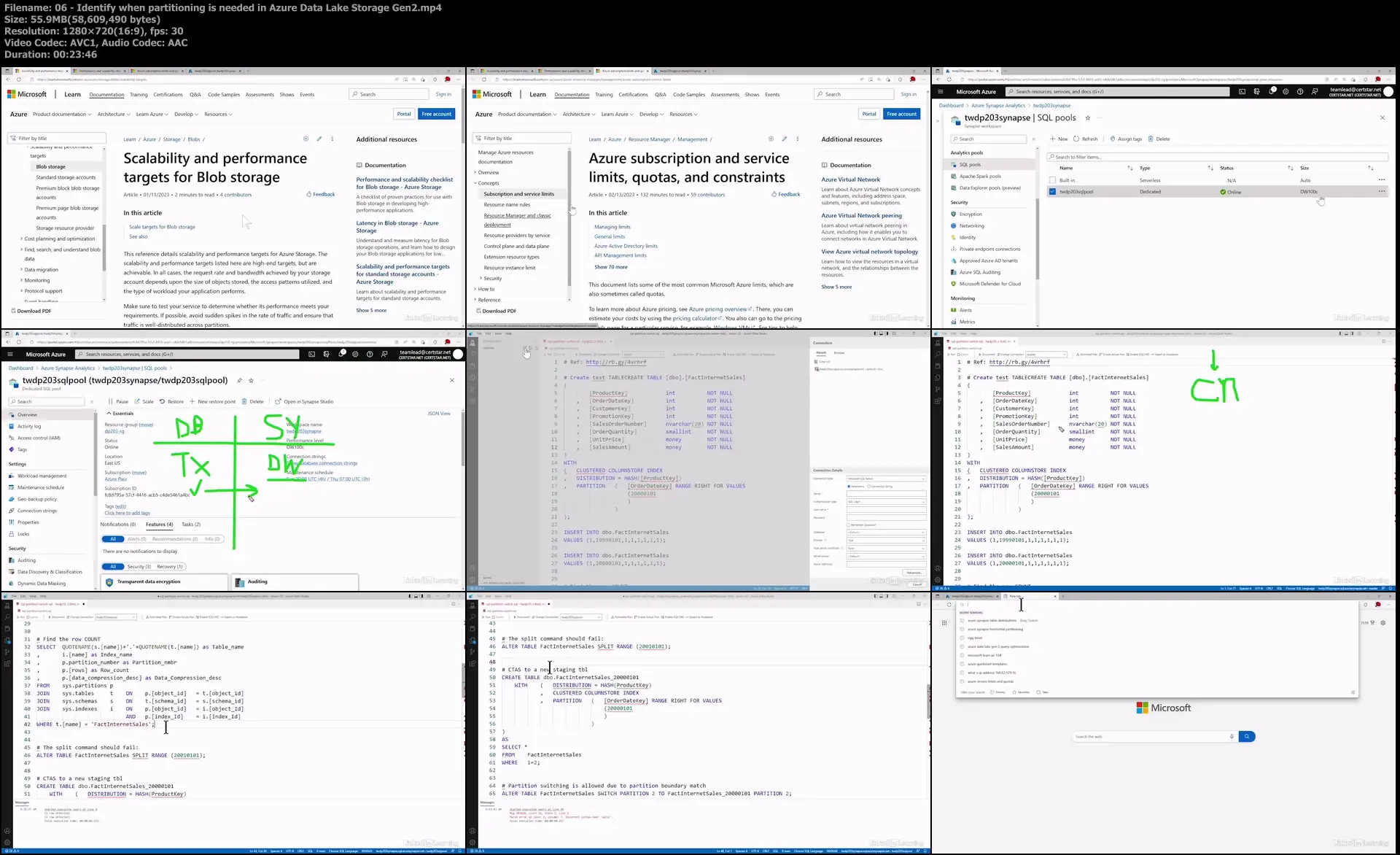Click Scale in the twdp203sqlpool toolbar
Screen dimensions: 1400x855
(x=144, y=401)
